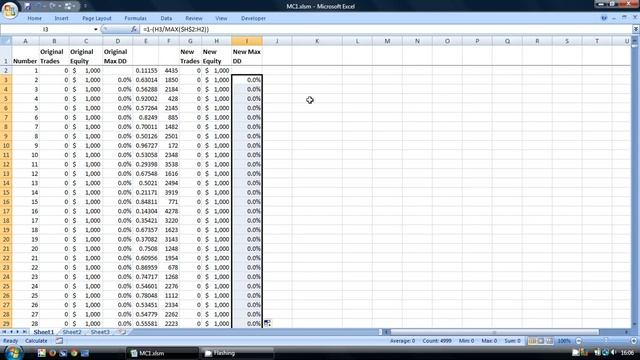
Task: Expand the formula bar
Action: pyautogui.click(x=636, y=29)
